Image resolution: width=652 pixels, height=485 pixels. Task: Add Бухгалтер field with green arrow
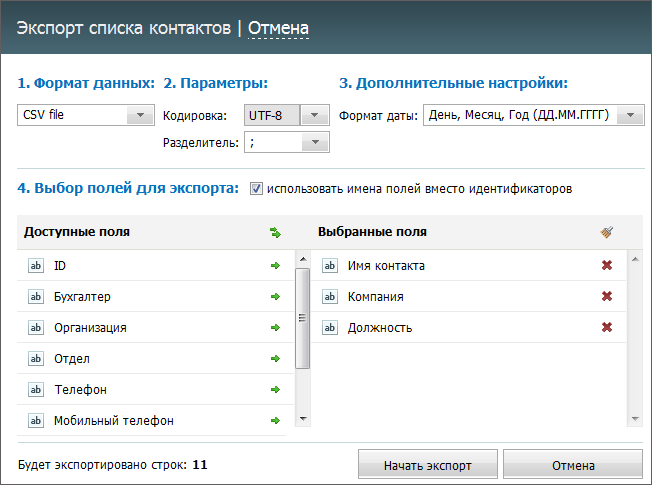(275, 297)
